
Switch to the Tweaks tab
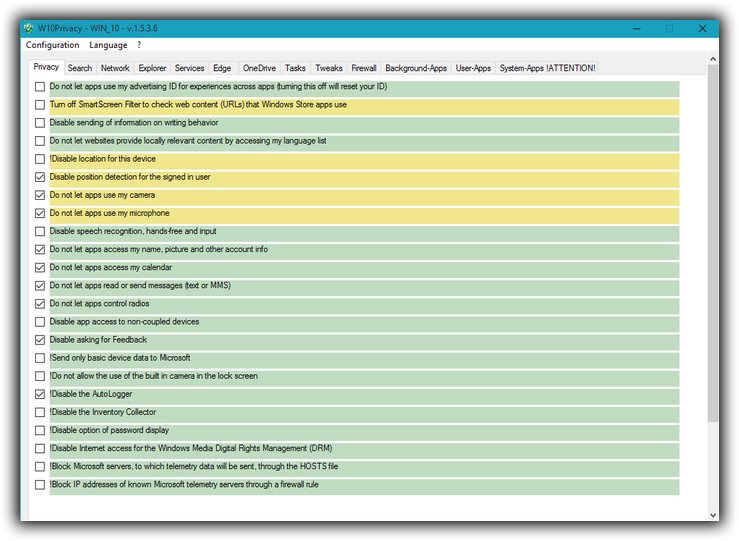click(328, 68)
